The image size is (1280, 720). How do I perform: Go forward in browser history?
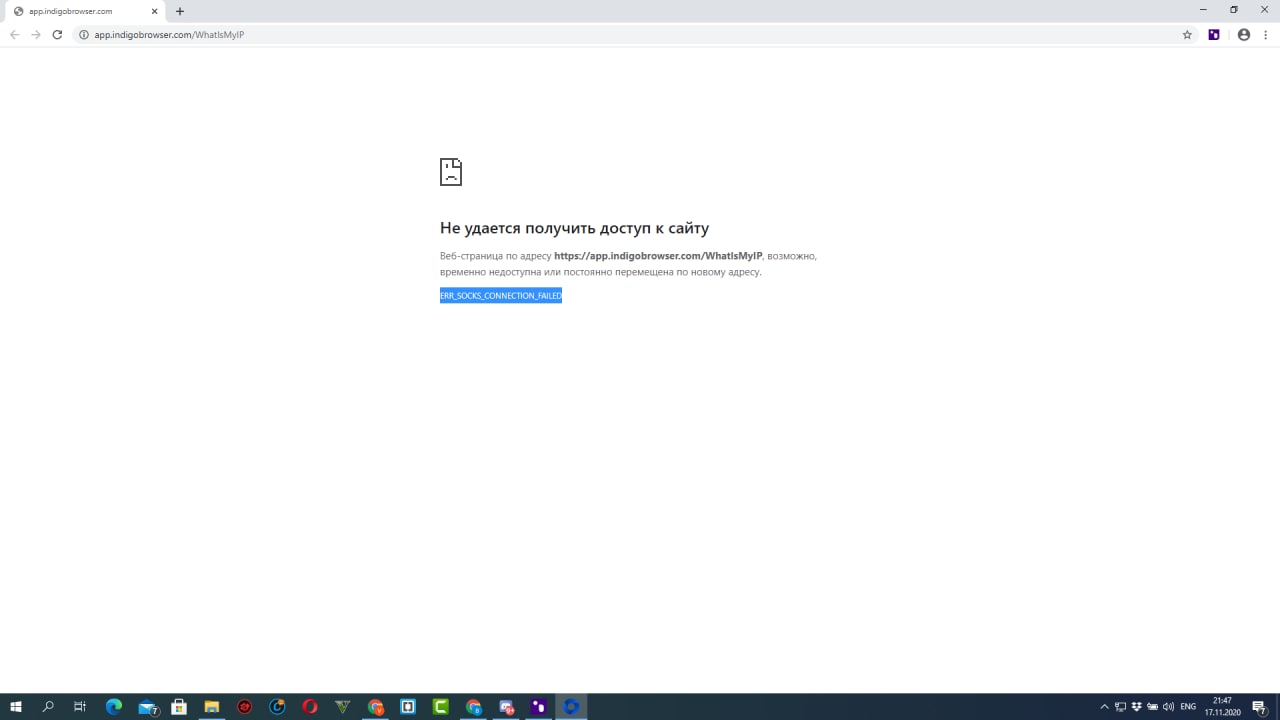[36, 34]
